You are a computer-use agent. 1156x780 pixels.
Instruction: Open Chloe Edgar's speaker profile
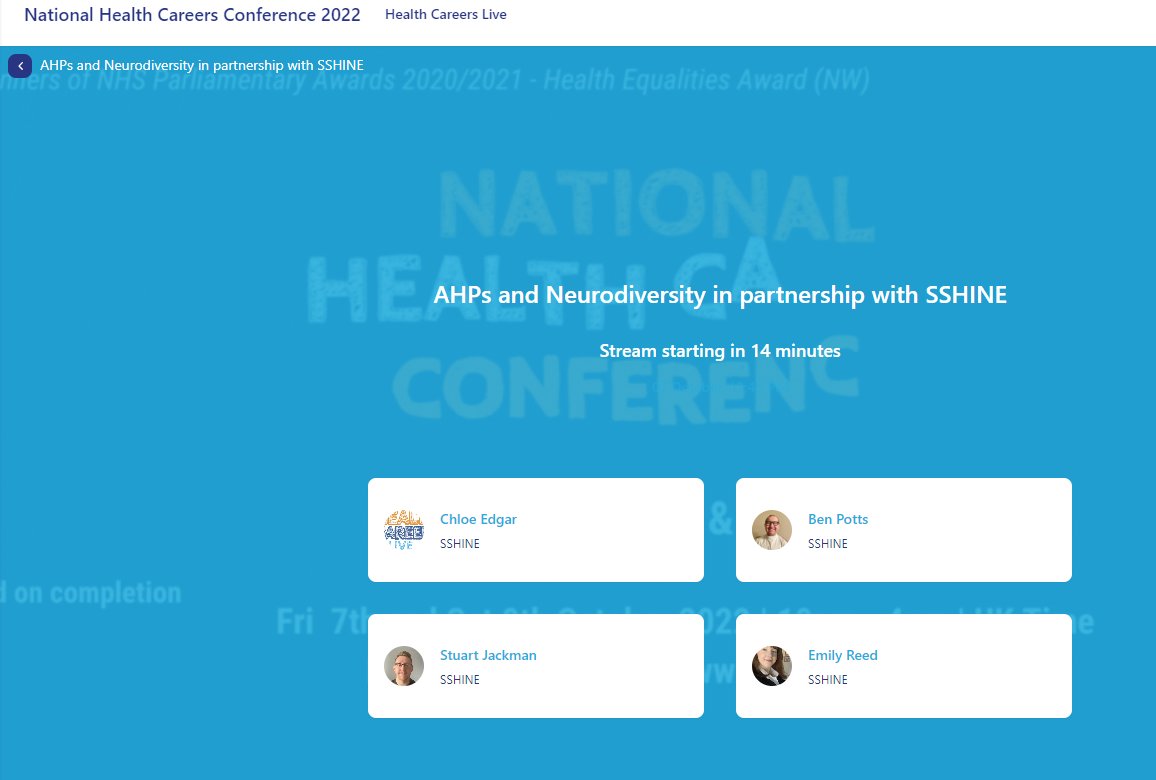click(478, 519)
